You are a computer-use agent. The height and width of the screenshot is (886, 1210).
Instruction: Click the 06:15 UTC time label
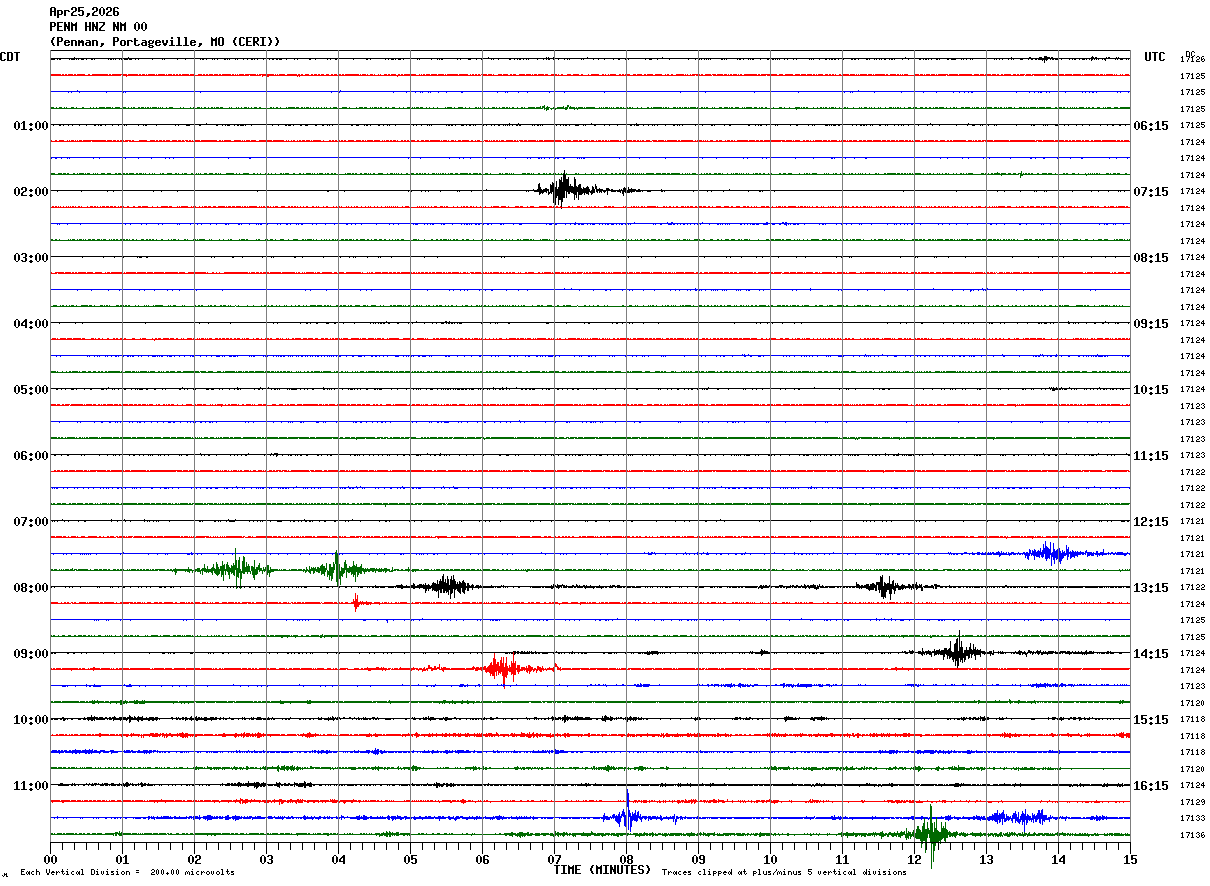(1151, 126)
